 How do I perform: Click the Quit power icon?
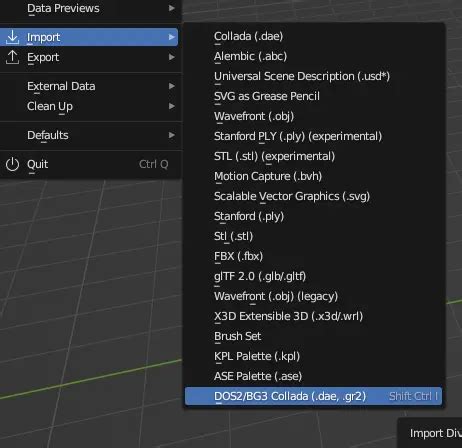pyautogui.click(x=12, y=164)
